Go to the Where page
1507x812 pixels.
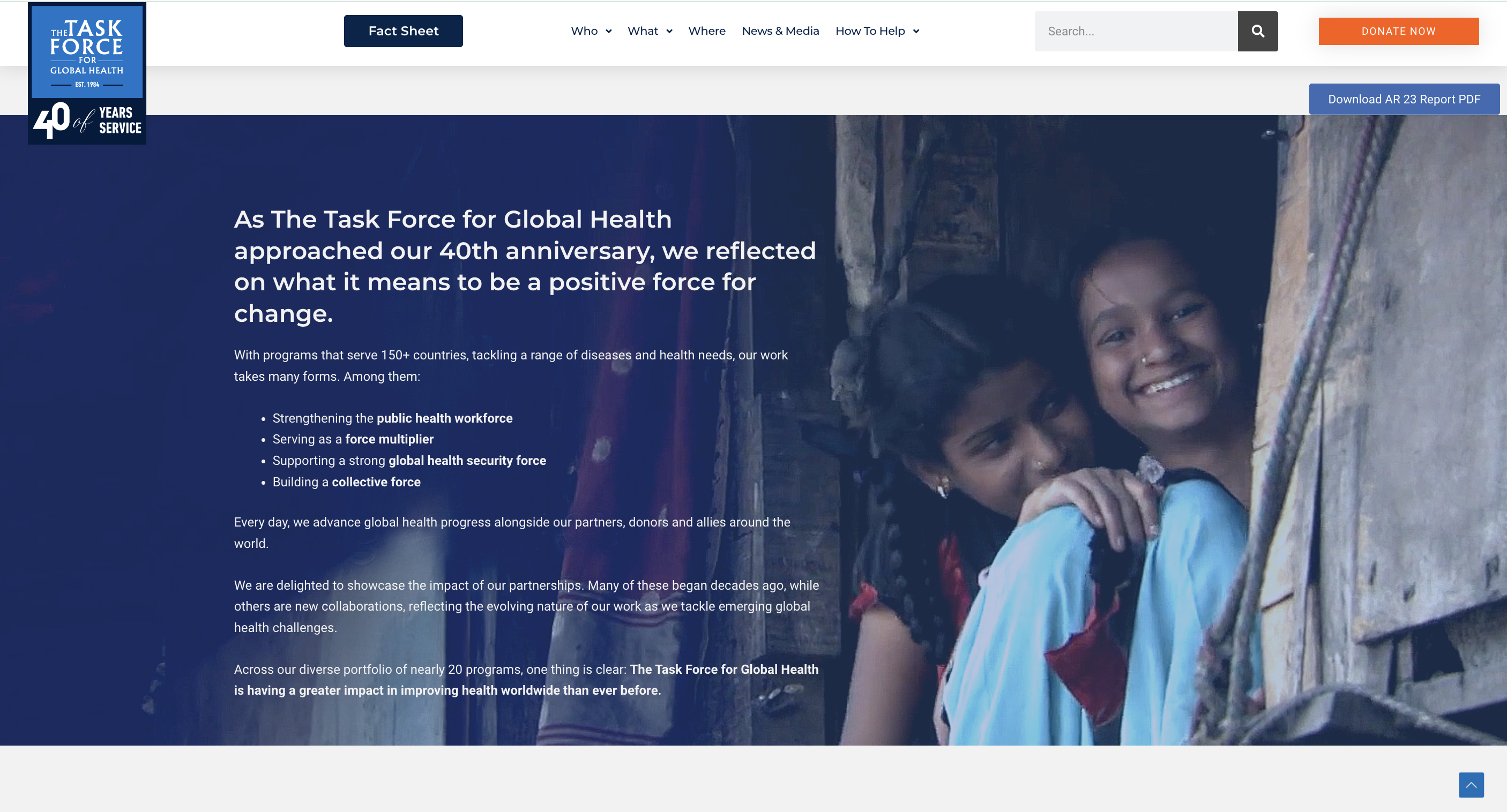pos(706,31)
